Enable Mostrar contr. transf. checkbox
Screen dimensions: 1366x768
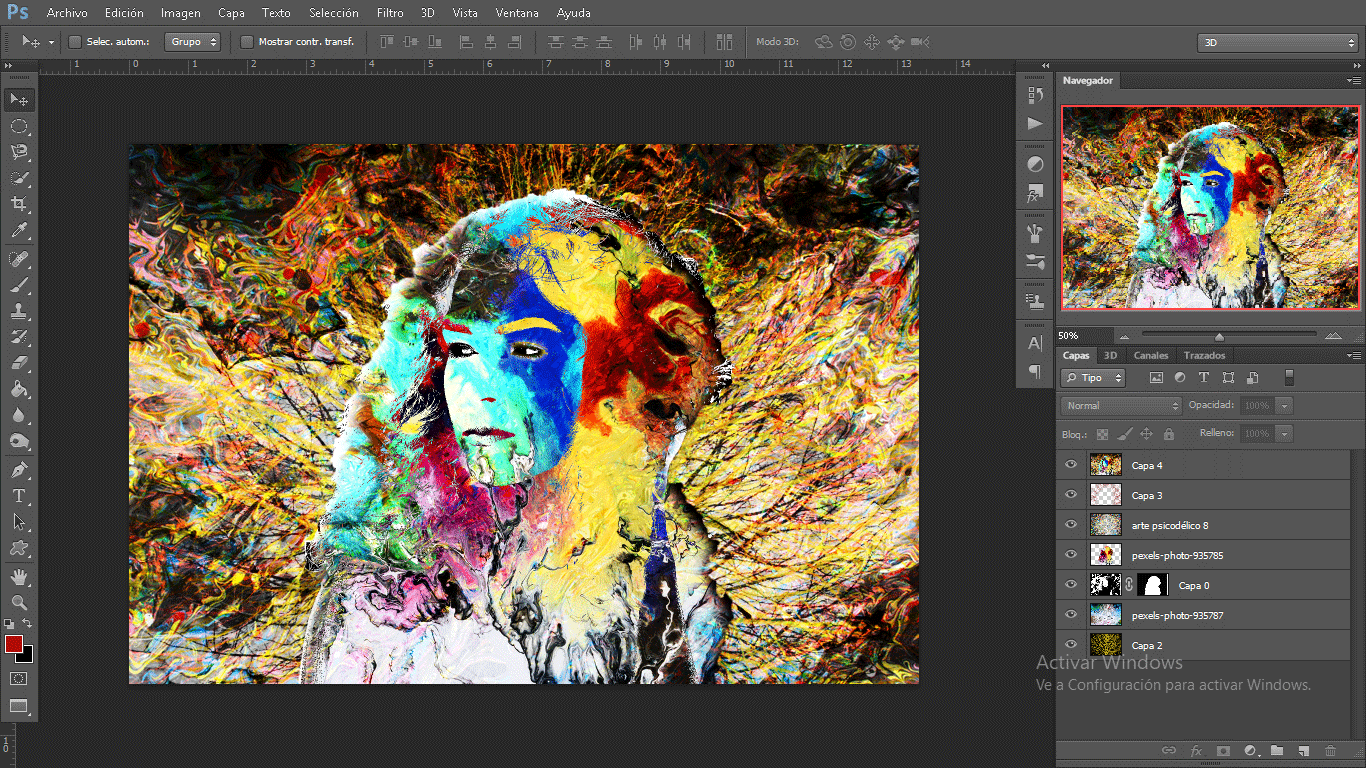[247, 42]
